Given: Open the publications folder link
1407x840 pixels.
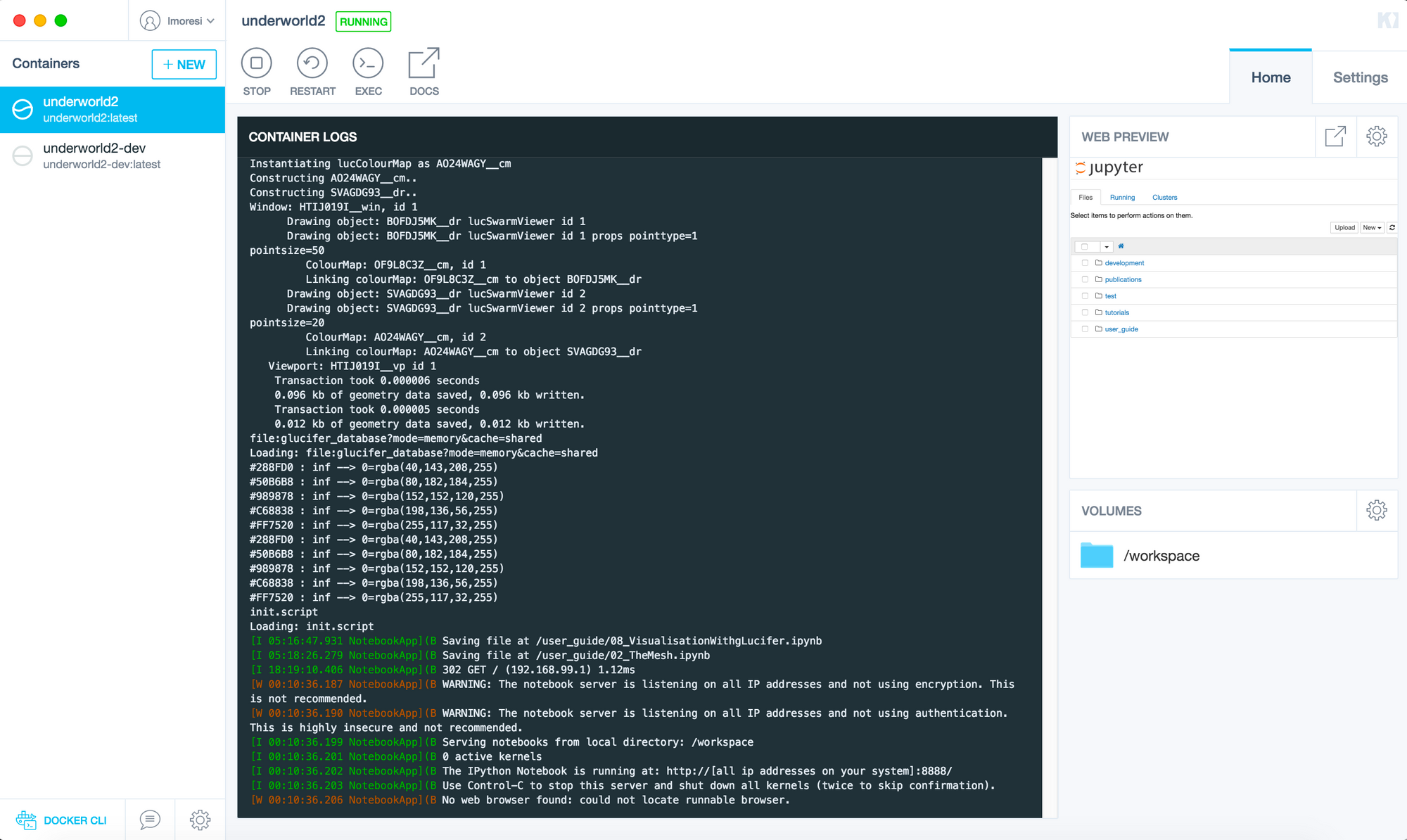Looking at the screenshot, I should (x=1123, y=280).
